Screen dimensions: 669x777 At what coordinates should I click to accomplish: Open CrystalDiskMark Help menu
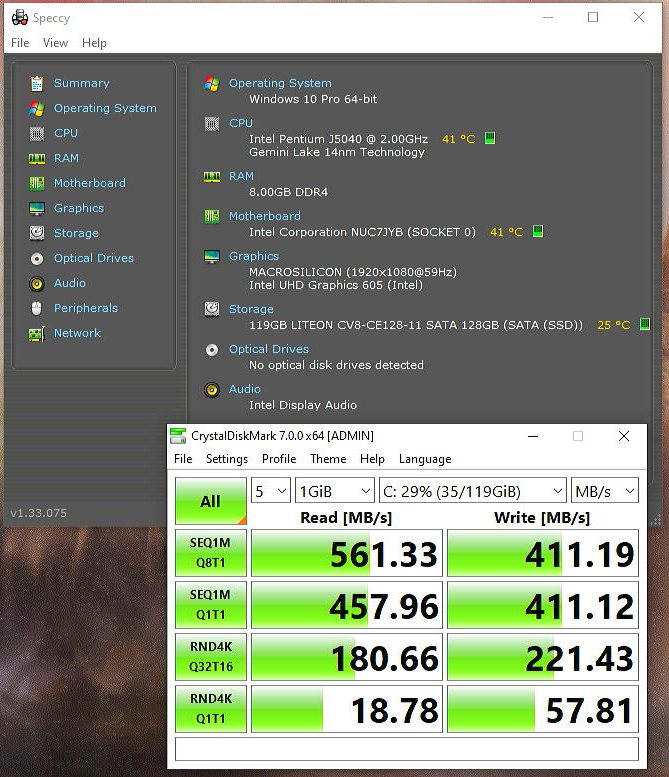click(x=372, y=459)
